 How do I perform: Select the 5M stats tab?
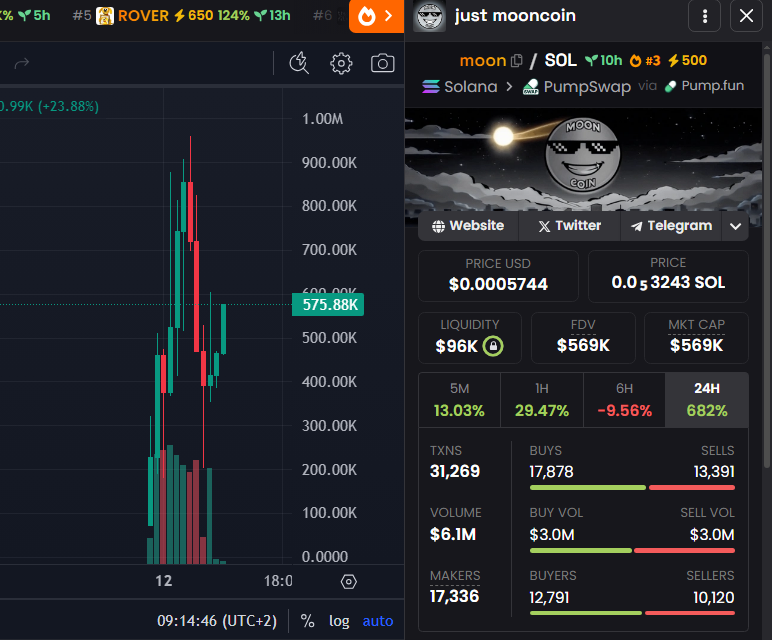point(459,400)
